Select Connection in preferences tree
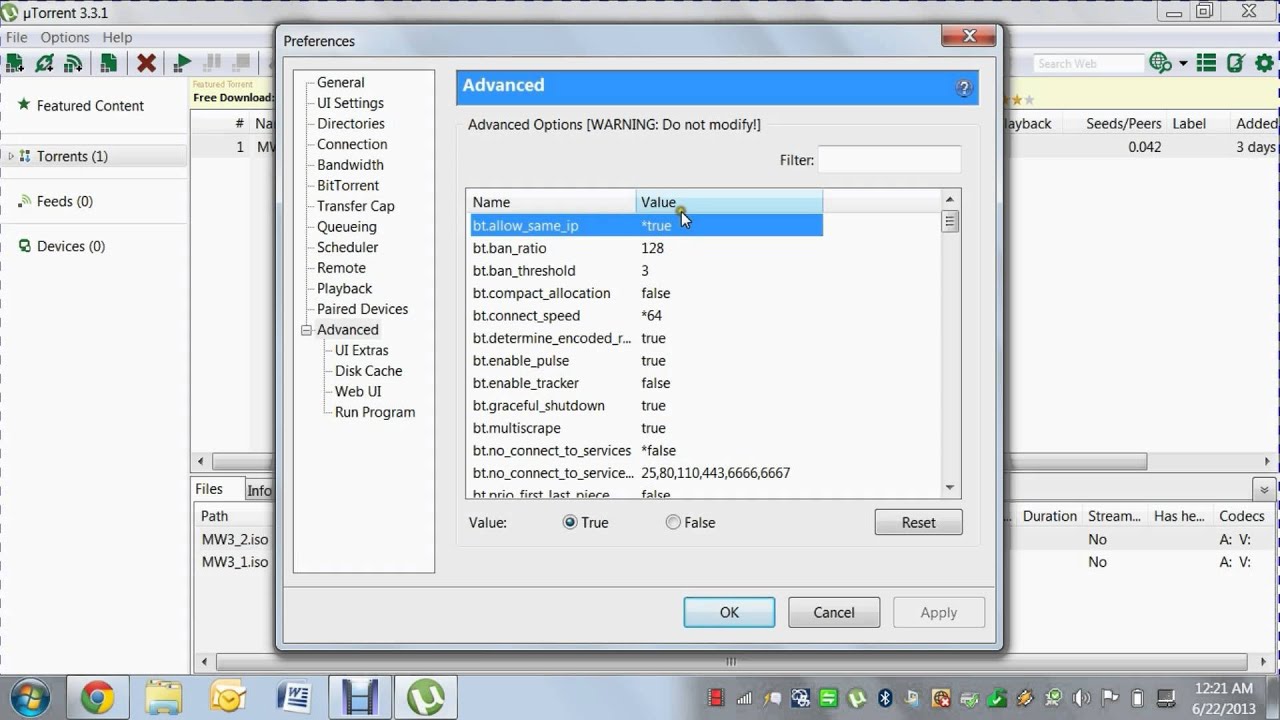 (352, 144)
